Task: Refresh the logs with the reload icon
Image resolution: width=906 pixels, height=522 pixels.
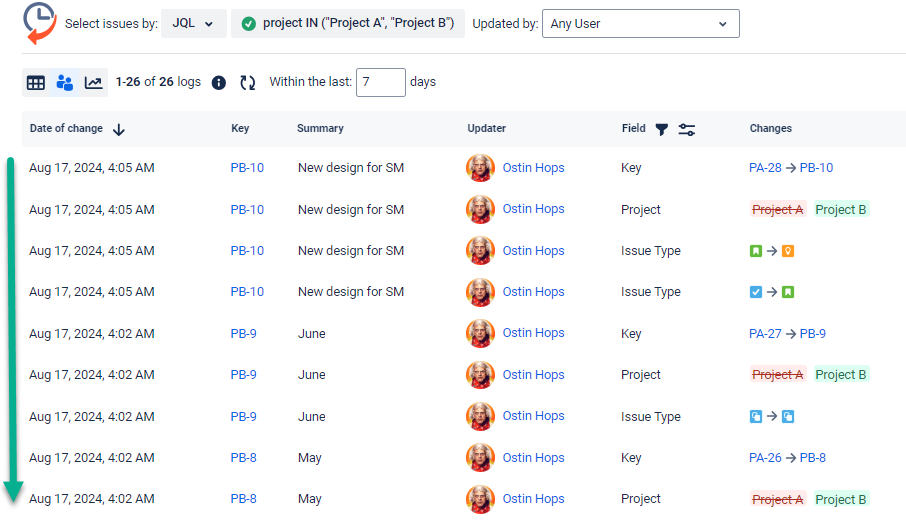Action: click(x=247, y=83)
